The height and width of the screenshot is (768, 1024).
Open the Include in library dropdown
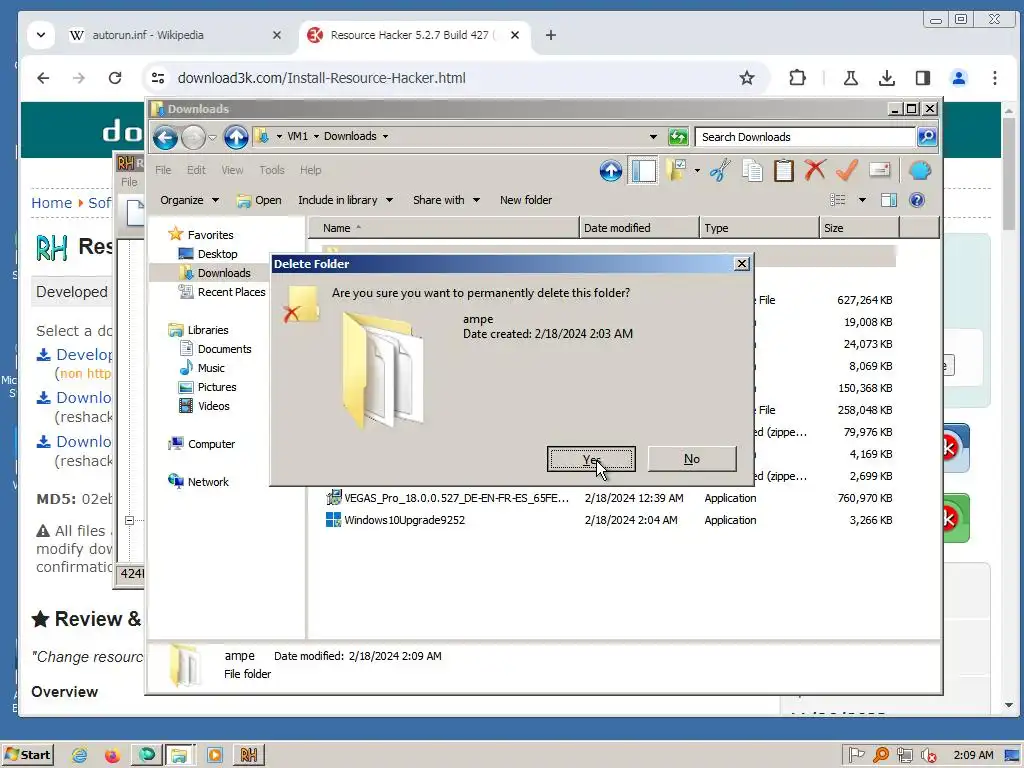(x=345, y=200)
